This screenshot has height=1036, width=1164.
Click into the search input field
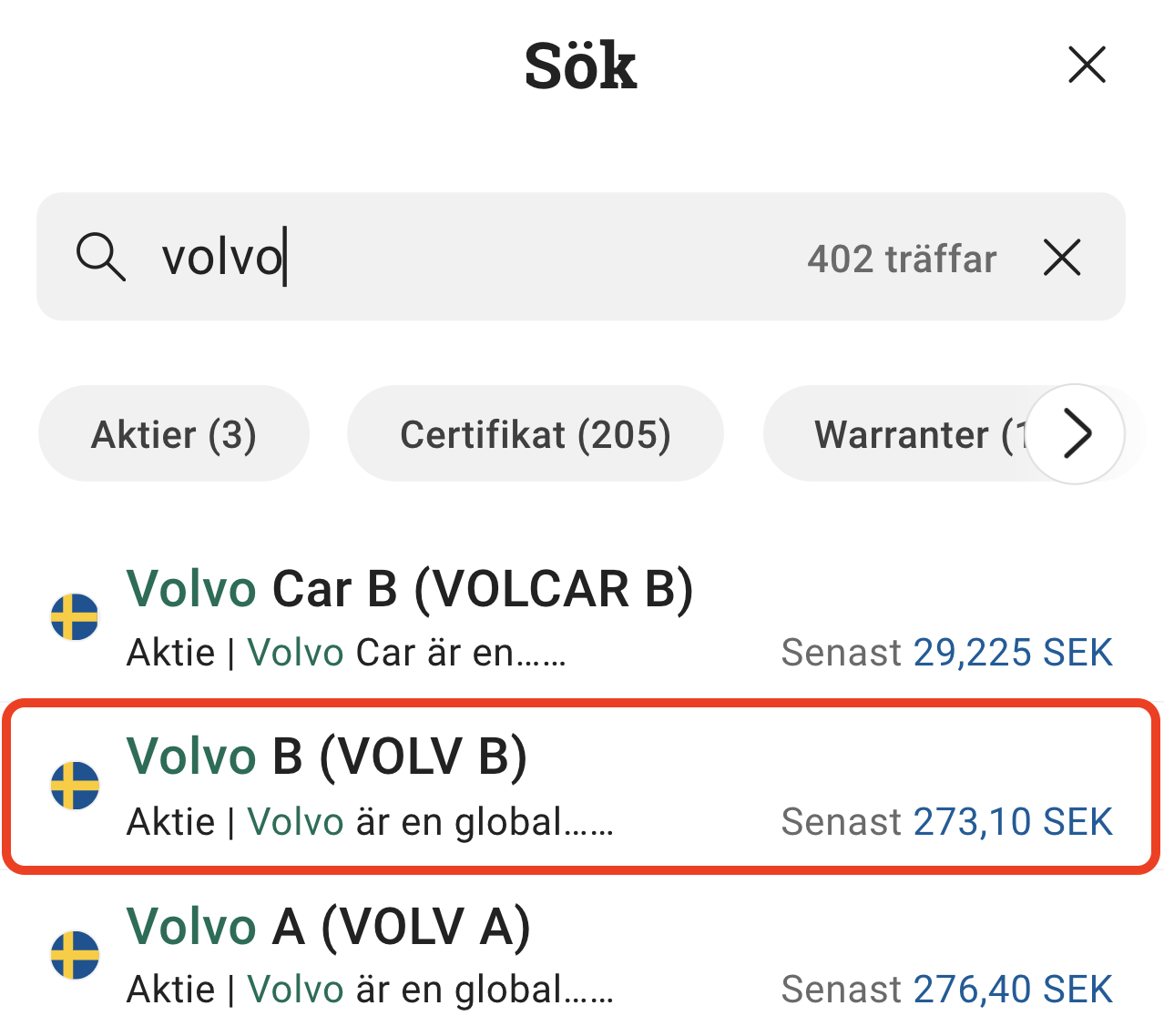[x=474, y=257]
